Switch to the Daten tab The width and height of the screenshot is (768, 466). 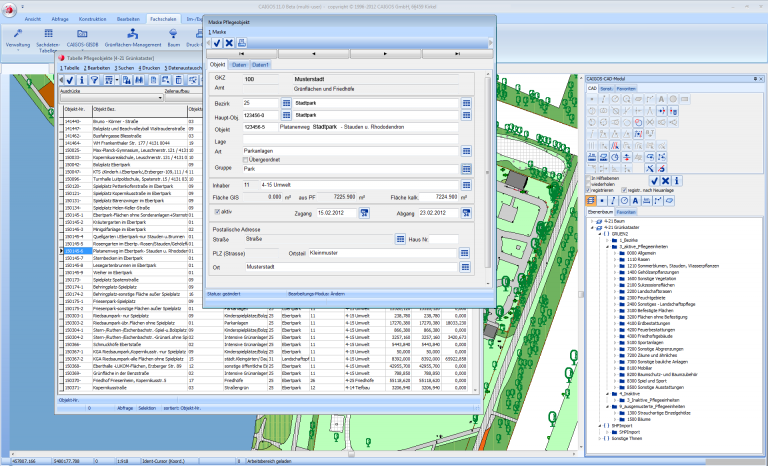pos(238,64)
